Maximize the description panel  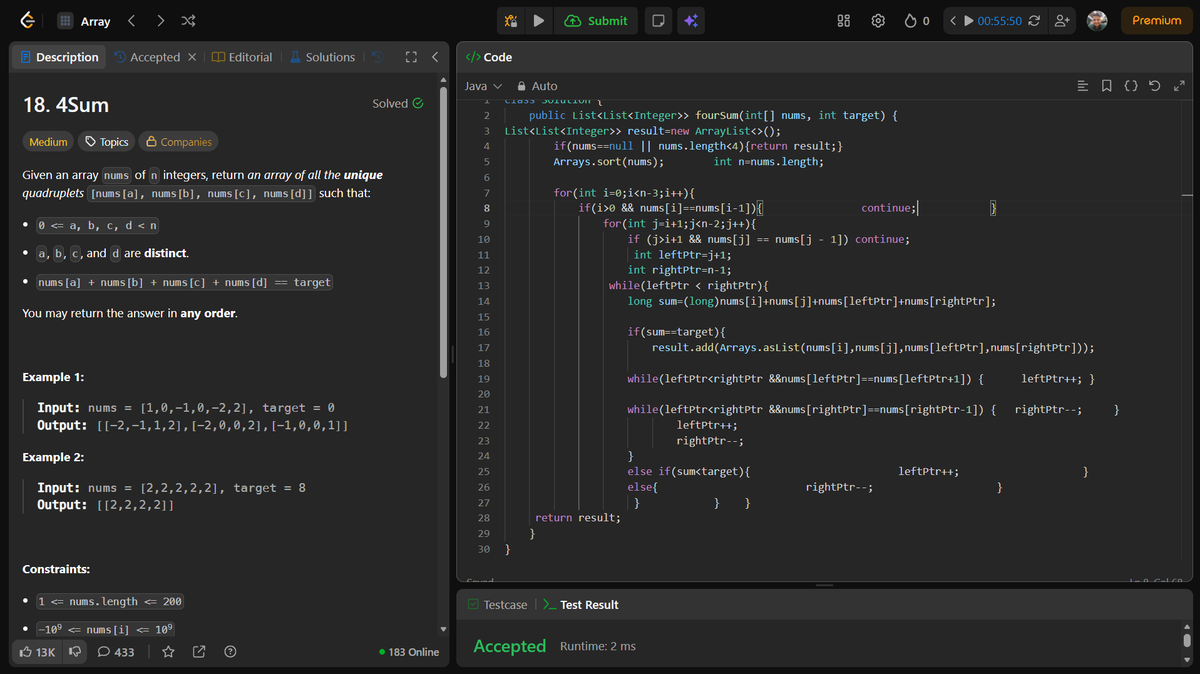coord(410,57)
